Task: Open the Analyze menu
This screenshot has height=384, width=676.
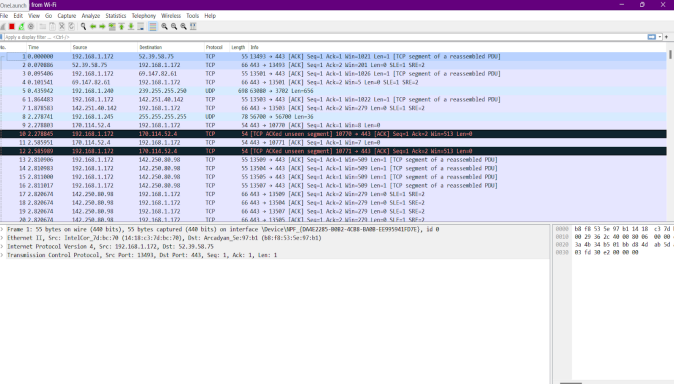Action: click(x=91, y=16)
